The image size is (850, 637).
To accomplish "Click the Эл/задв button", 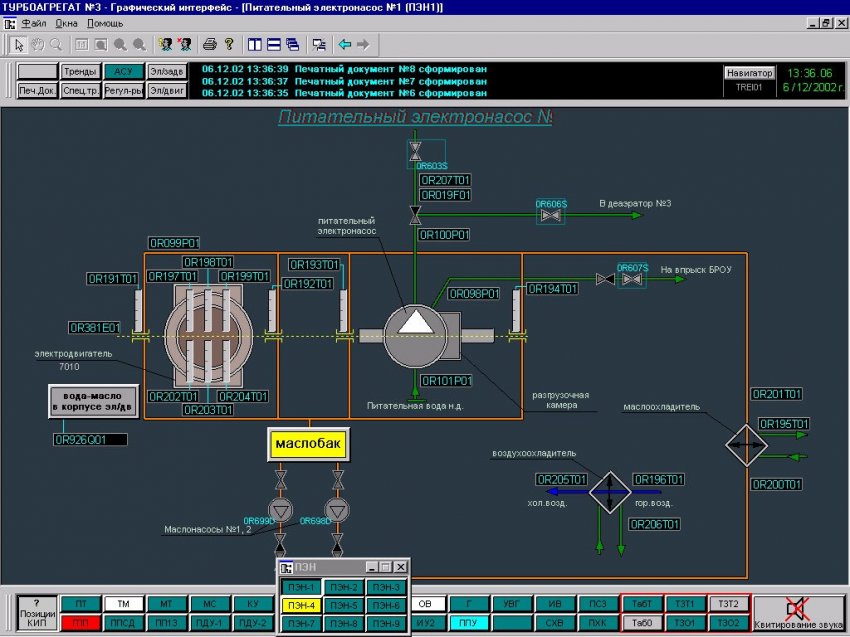I will (x=167, y=72).
